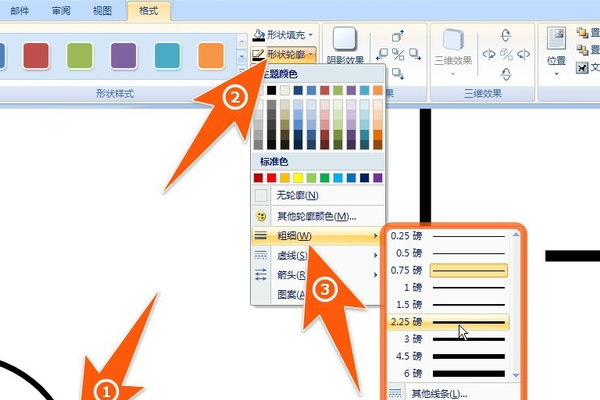
Task: Click the lines icon beside 其他线条
Action: (395, 393)
